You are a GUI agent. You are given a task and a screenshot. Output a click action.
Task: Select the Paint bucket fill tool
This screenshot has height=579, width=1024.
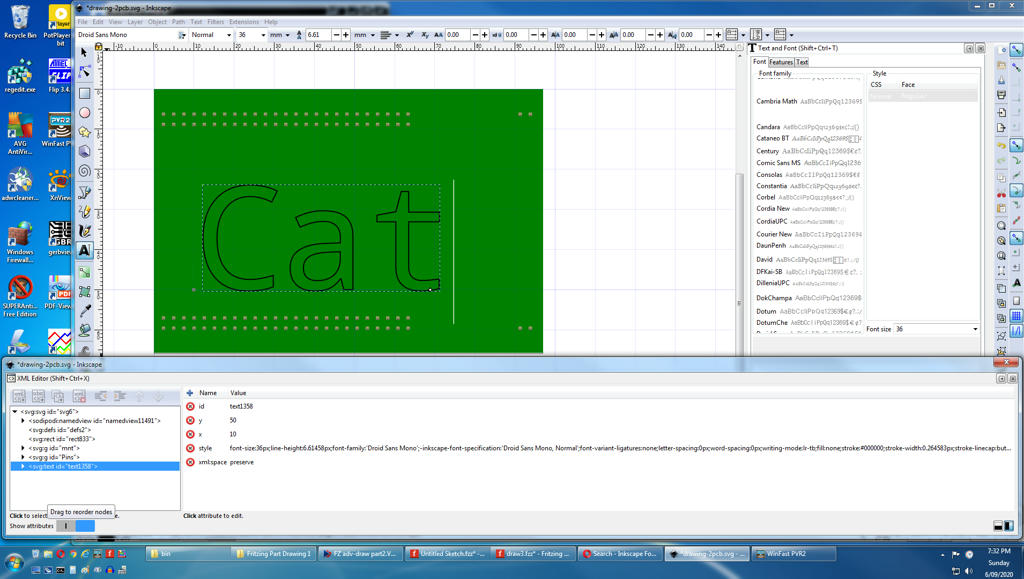pos(84,330)
